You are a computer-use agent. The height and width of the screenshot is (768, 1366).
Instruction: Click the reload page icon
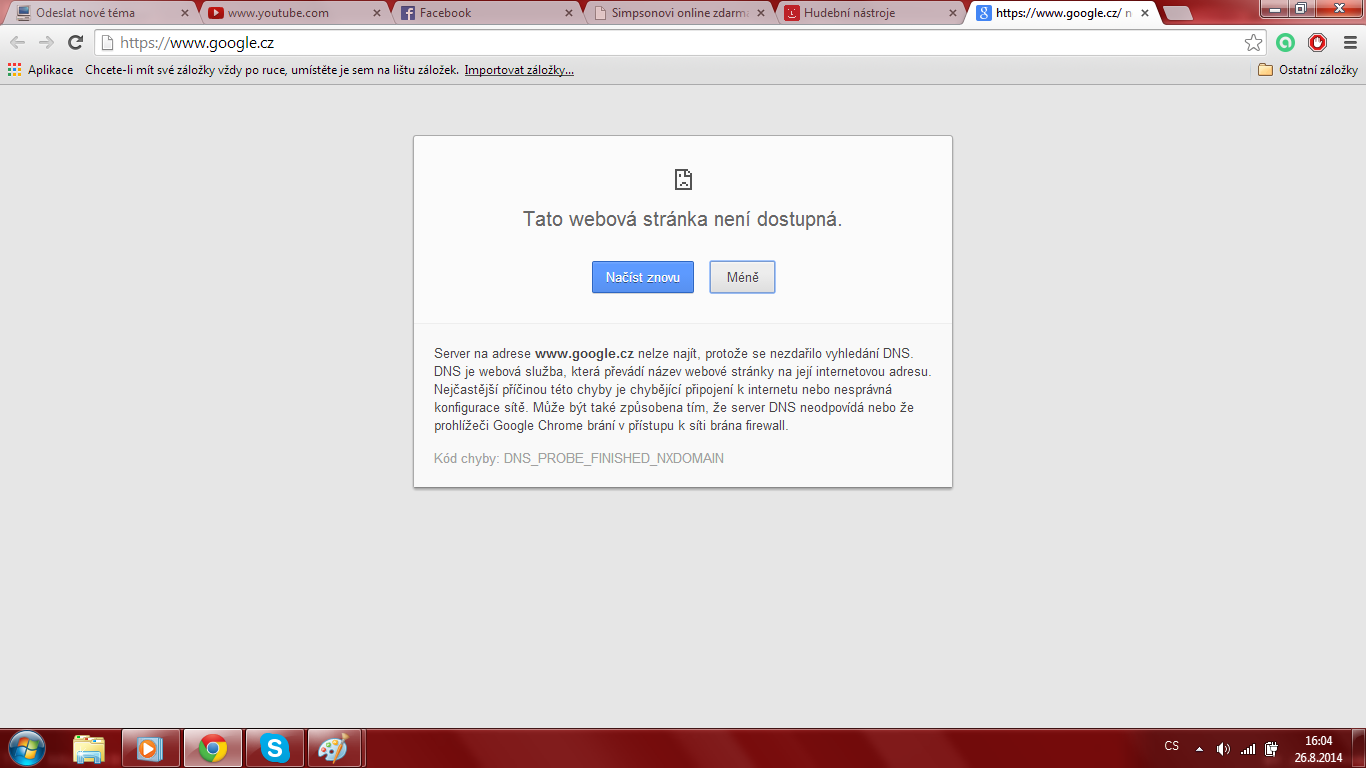point(75,42)
